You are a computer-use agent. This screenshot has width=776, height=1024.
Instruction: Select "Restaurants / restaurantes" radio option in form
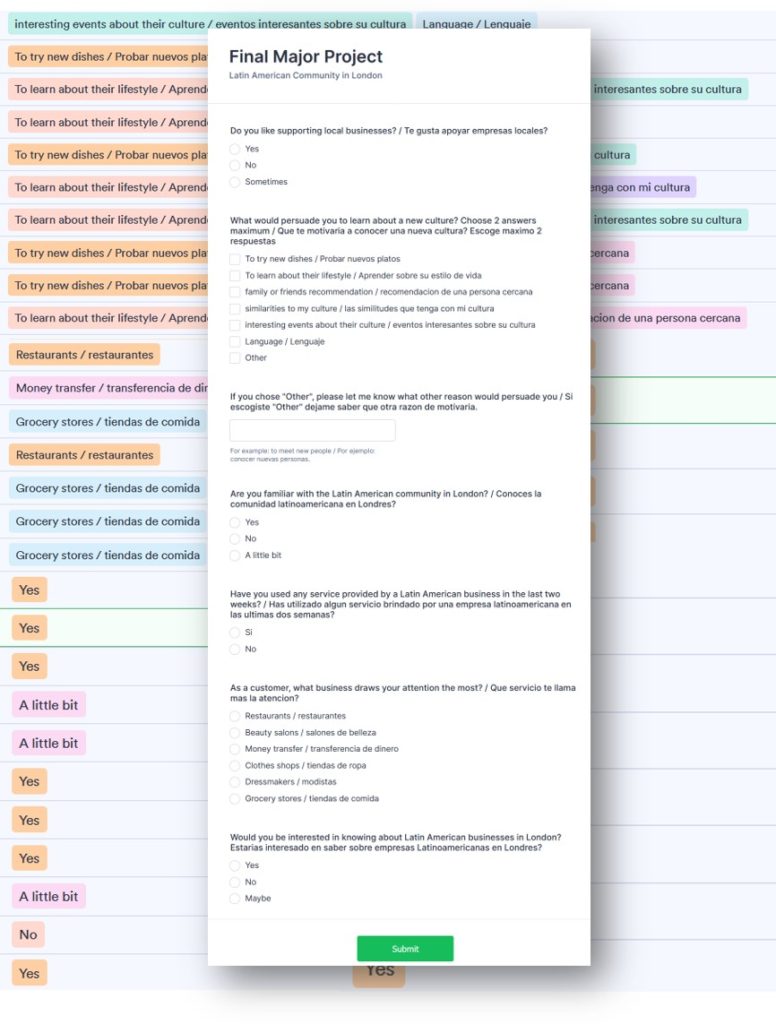(x=235, y=716)
